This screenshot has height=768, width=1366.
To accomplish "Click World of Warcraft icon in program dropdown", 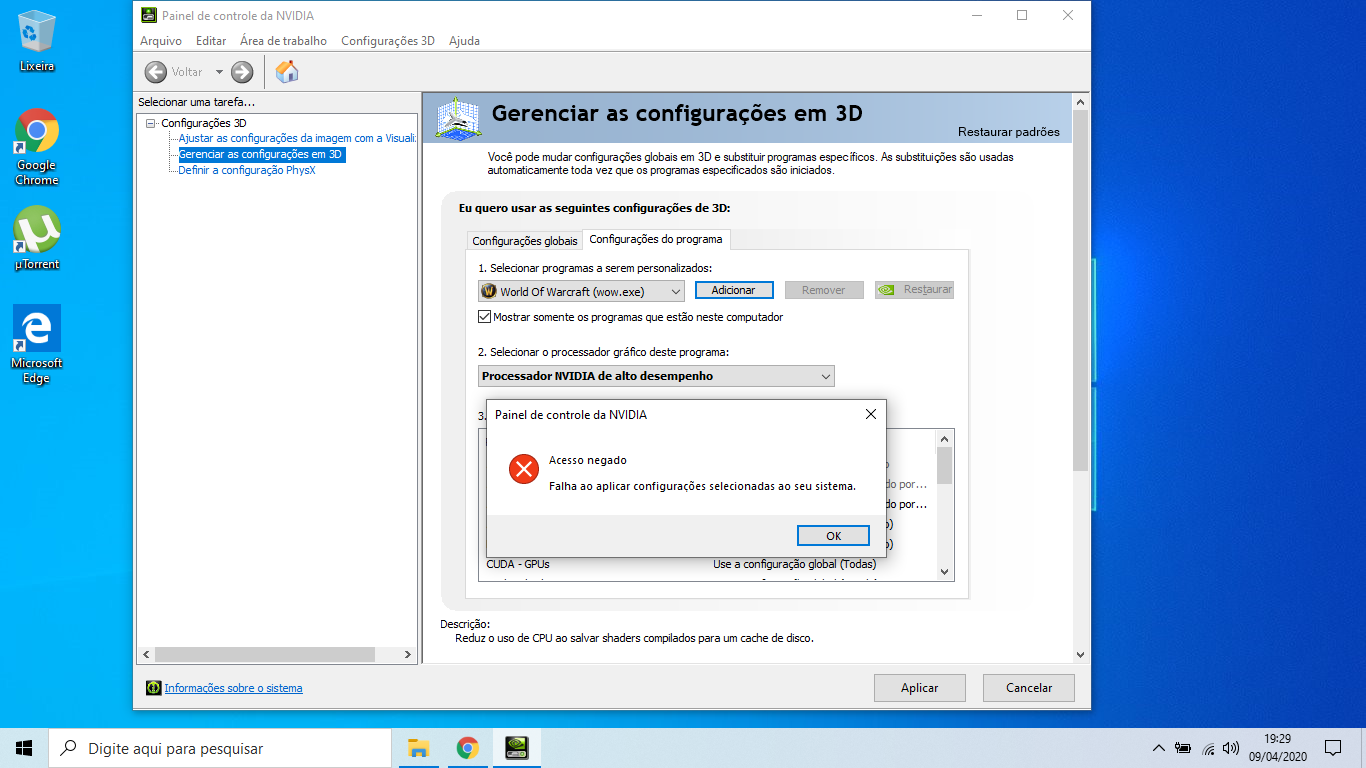I will 489,291.
